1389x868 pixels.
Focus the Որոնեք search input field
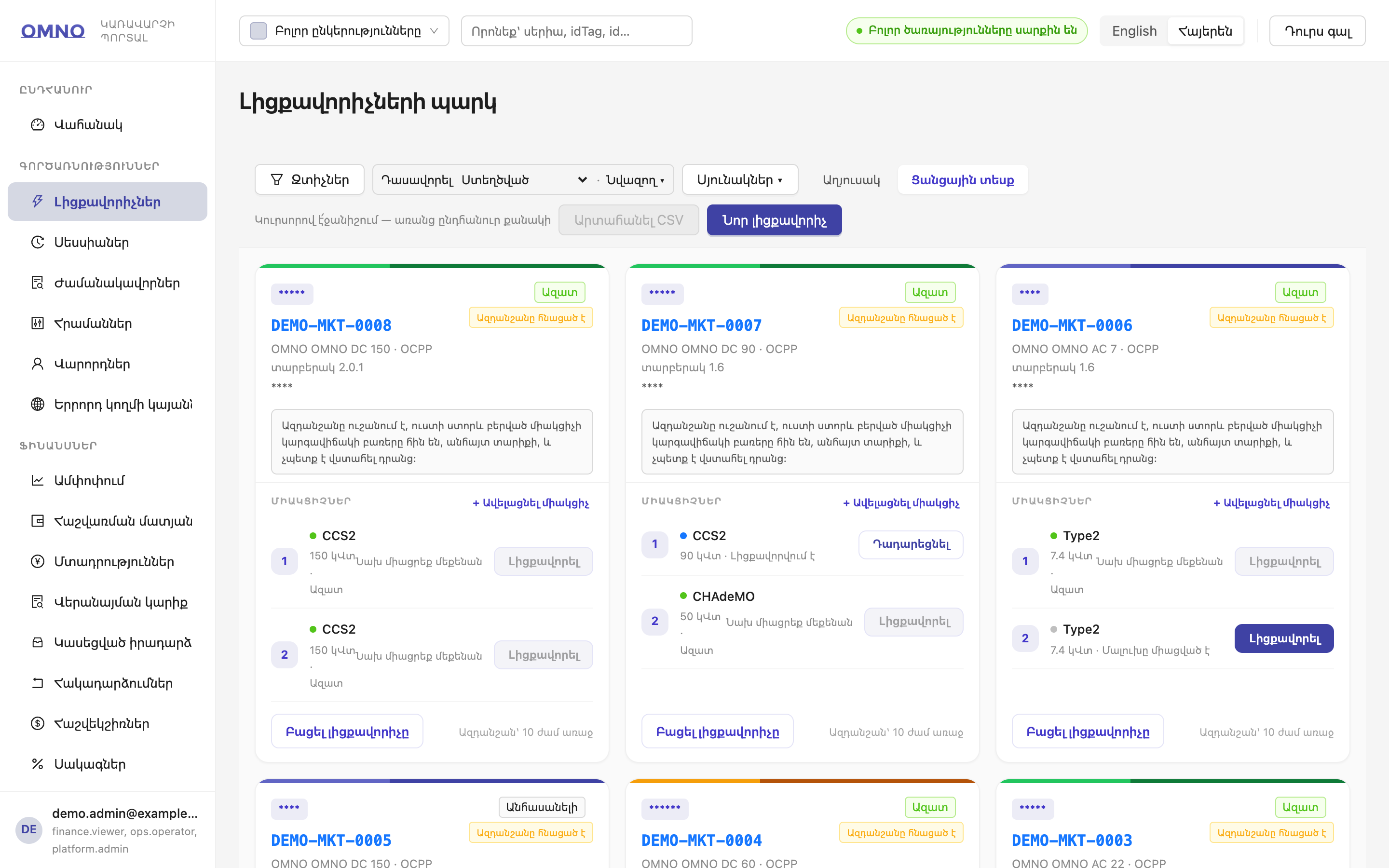click(576, 31)
